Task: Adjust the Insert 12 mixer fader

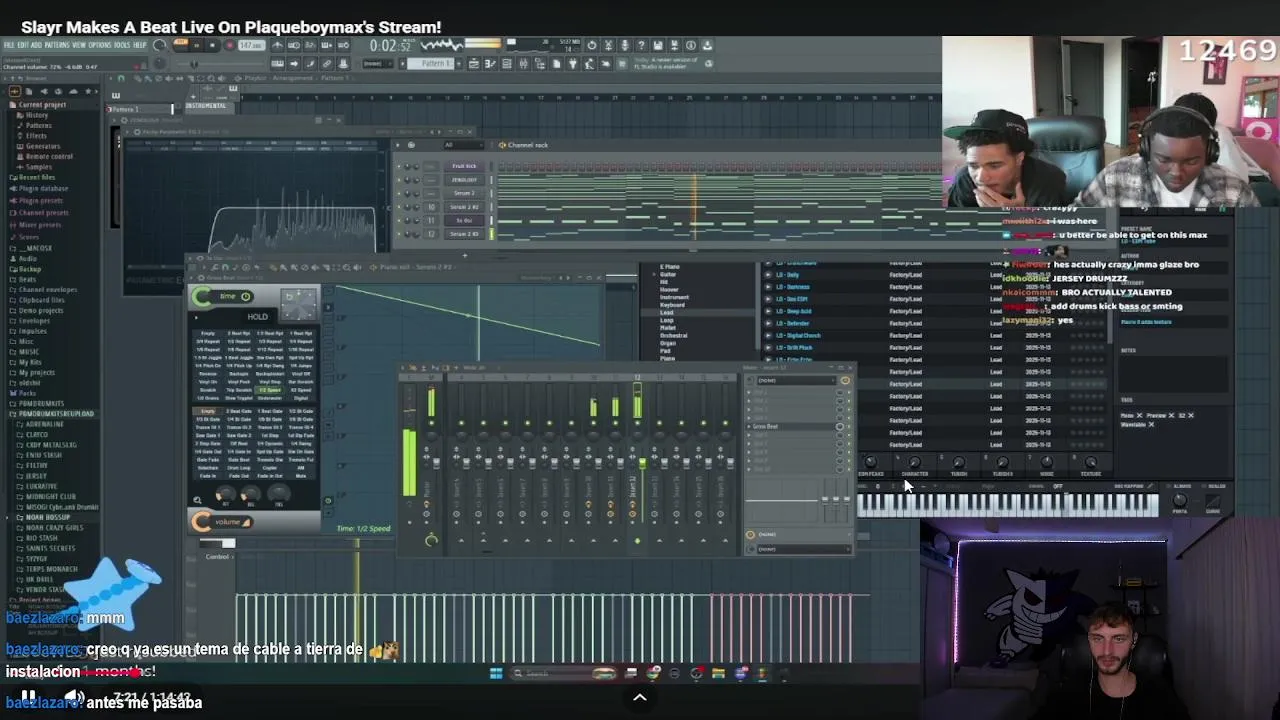Action: pyautogui.click(x=642, y=463)
